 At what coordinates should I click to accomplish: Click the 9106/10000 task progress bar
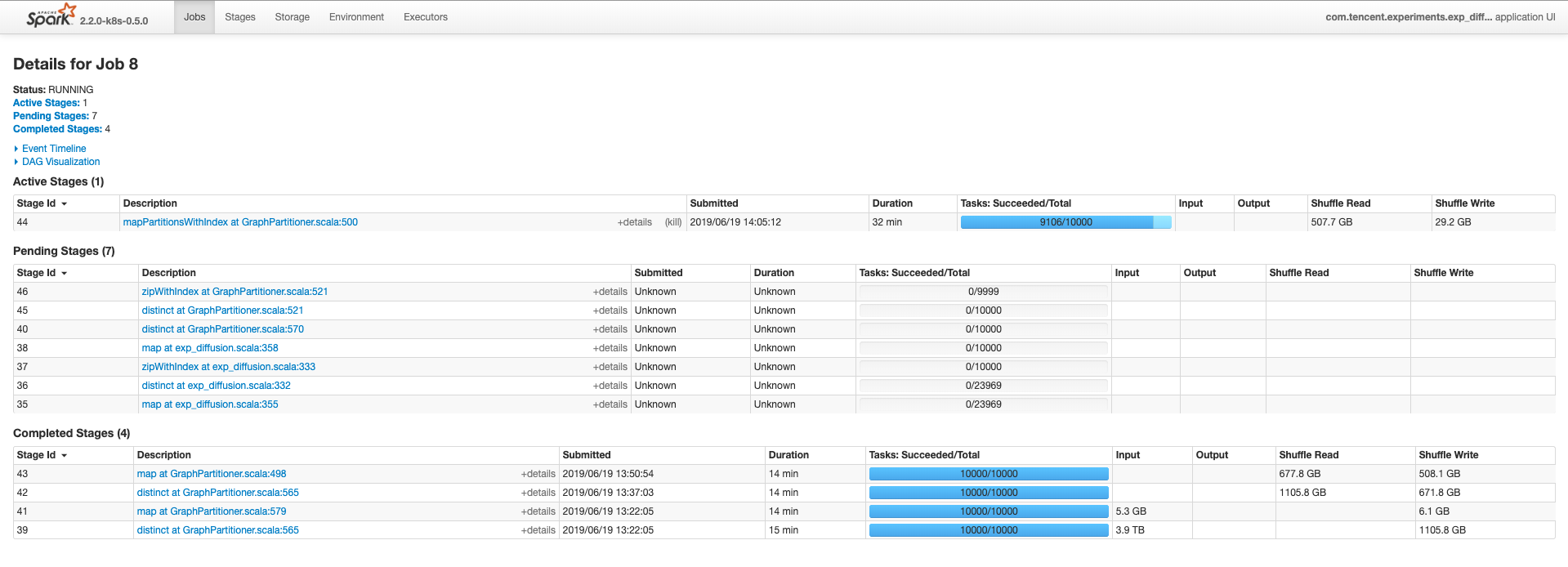[x=1065, y=222]
